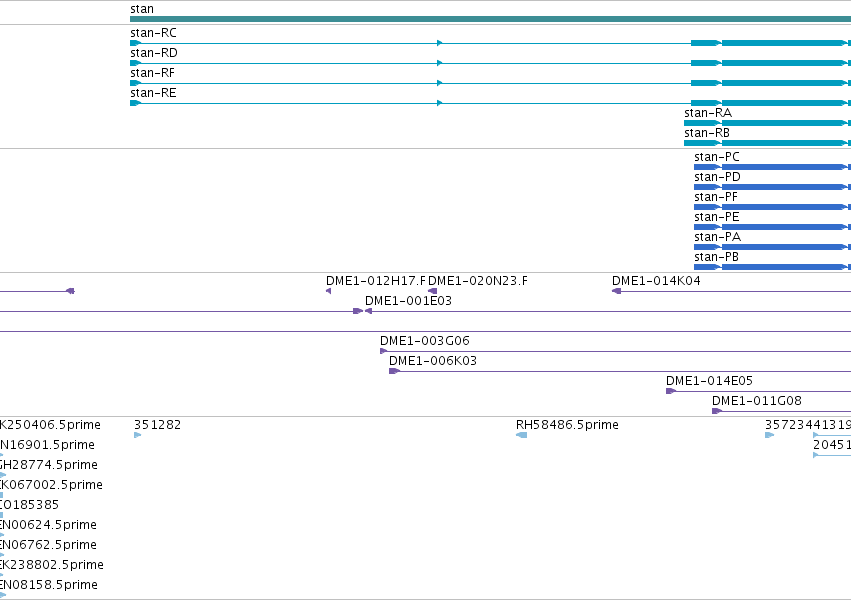The image size is (851, 600).
Task: Click the DME1-012H17.F arrowhead marker
Action: 328,291
